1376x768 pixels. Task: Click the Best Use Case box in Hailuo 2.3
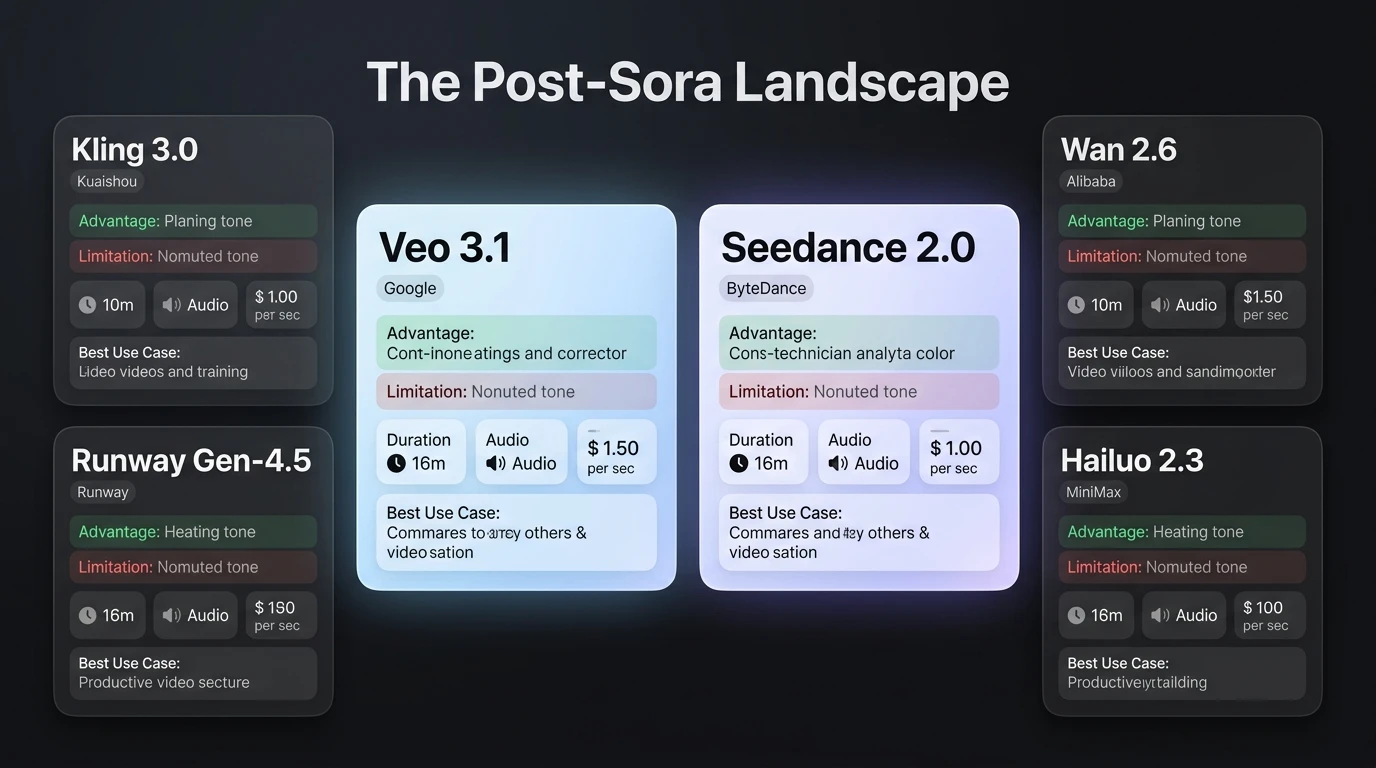click(x=1181, y=673)
